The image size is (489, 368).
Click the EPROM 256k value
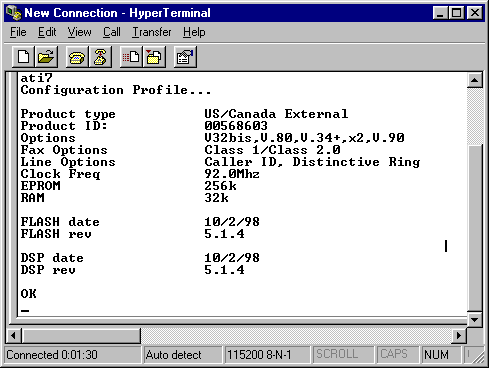click(x=220, y=186)
